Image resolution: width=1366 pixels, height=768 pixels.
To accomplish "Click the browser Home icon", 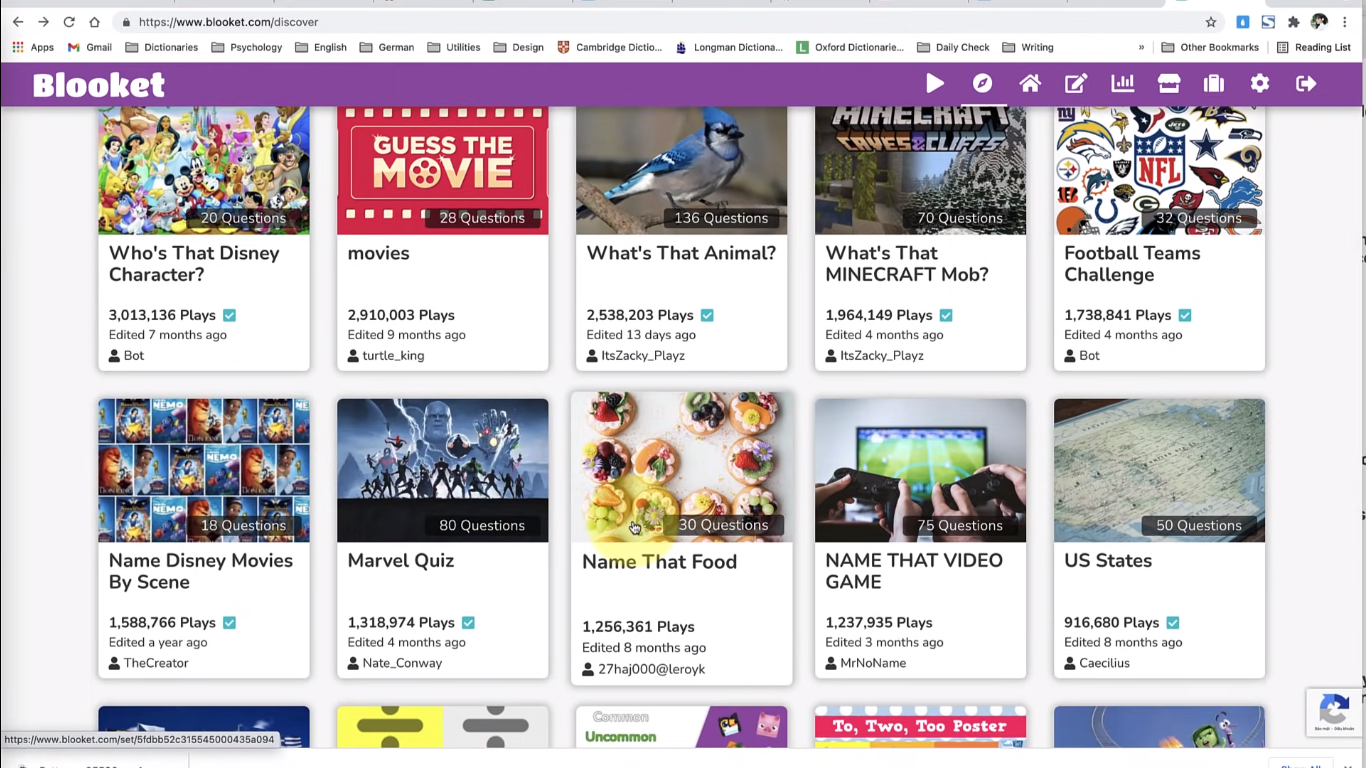I will (x=94, y=22).
